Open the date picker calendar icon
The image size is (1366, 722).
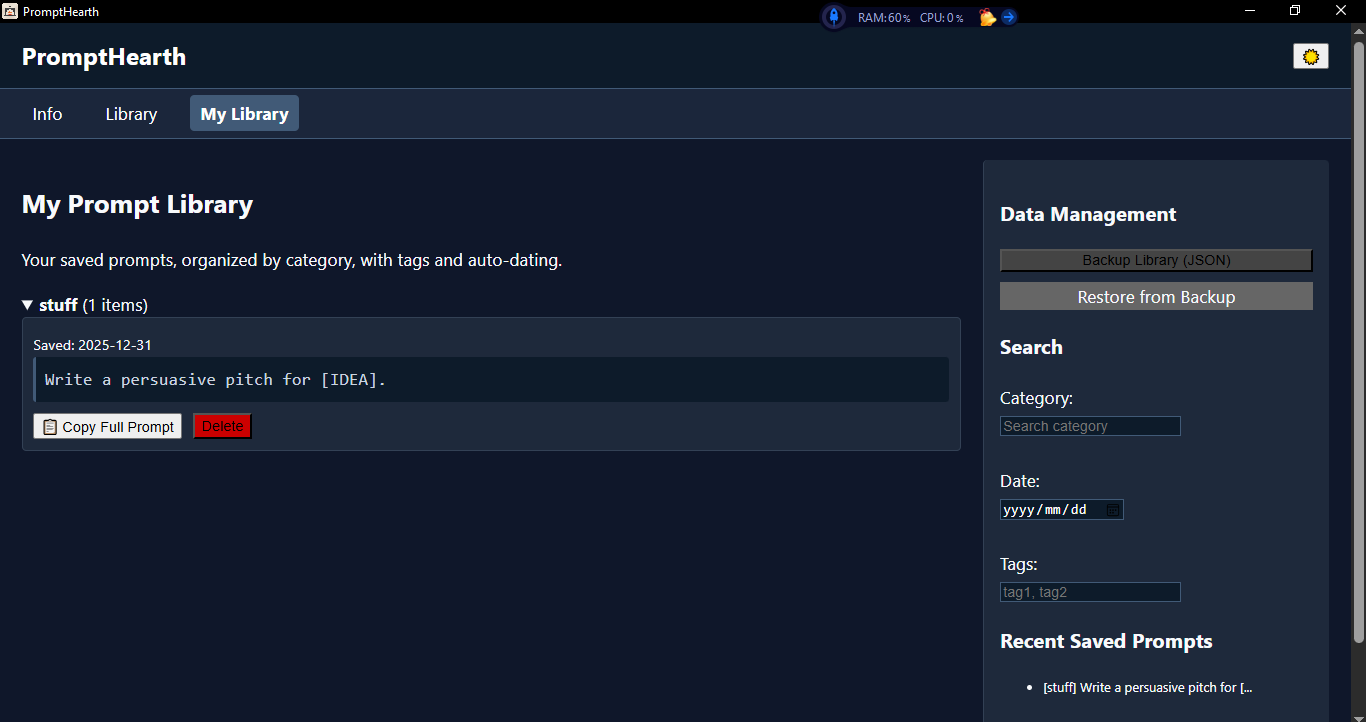[1112, 510]
